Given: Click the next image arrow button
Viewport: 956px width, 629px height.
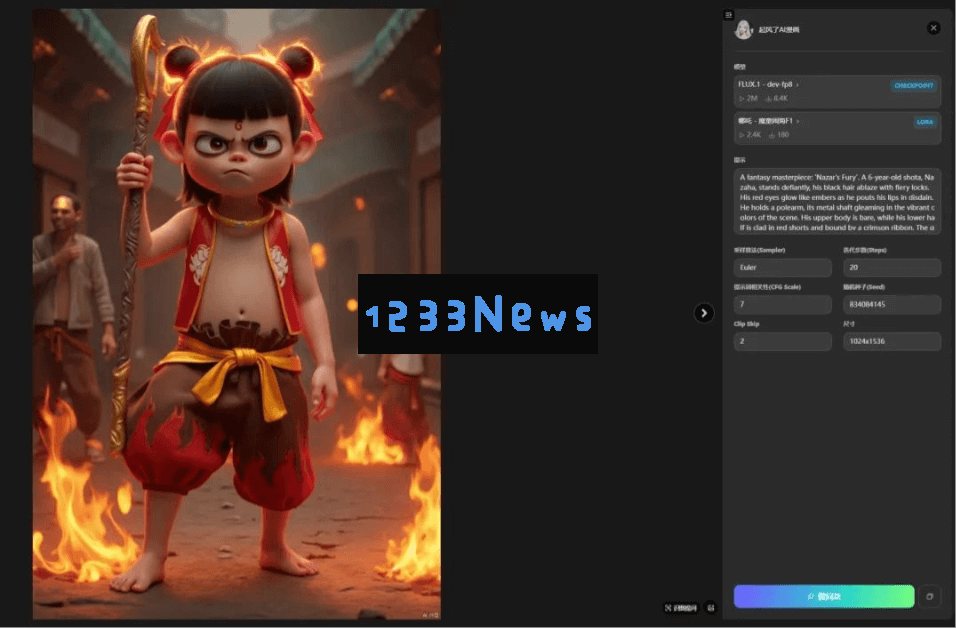Looking at the screenshot, I should (x=704, y=313).
